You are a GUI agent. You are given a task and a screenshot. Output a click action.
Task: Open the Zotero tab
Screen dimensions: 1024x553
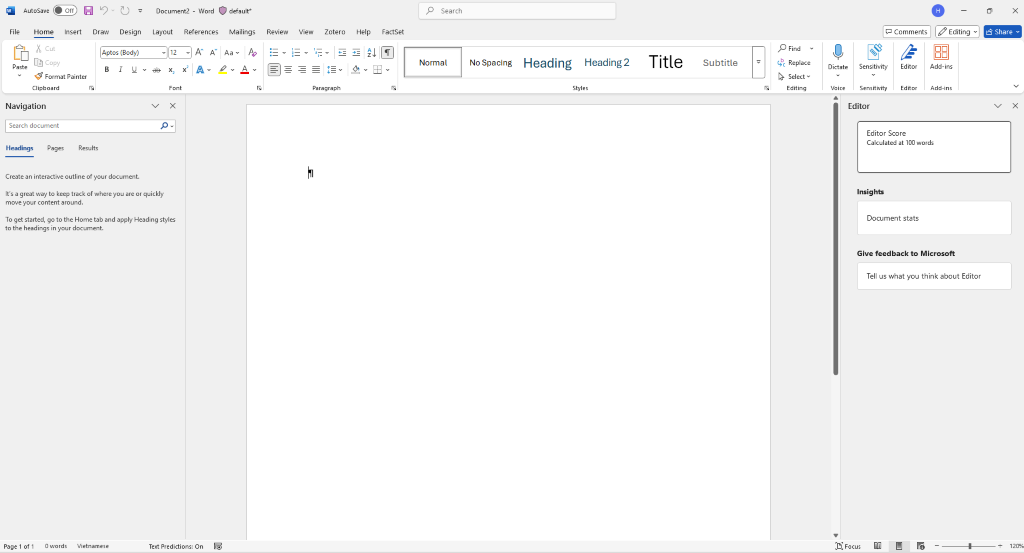point(334,31)
